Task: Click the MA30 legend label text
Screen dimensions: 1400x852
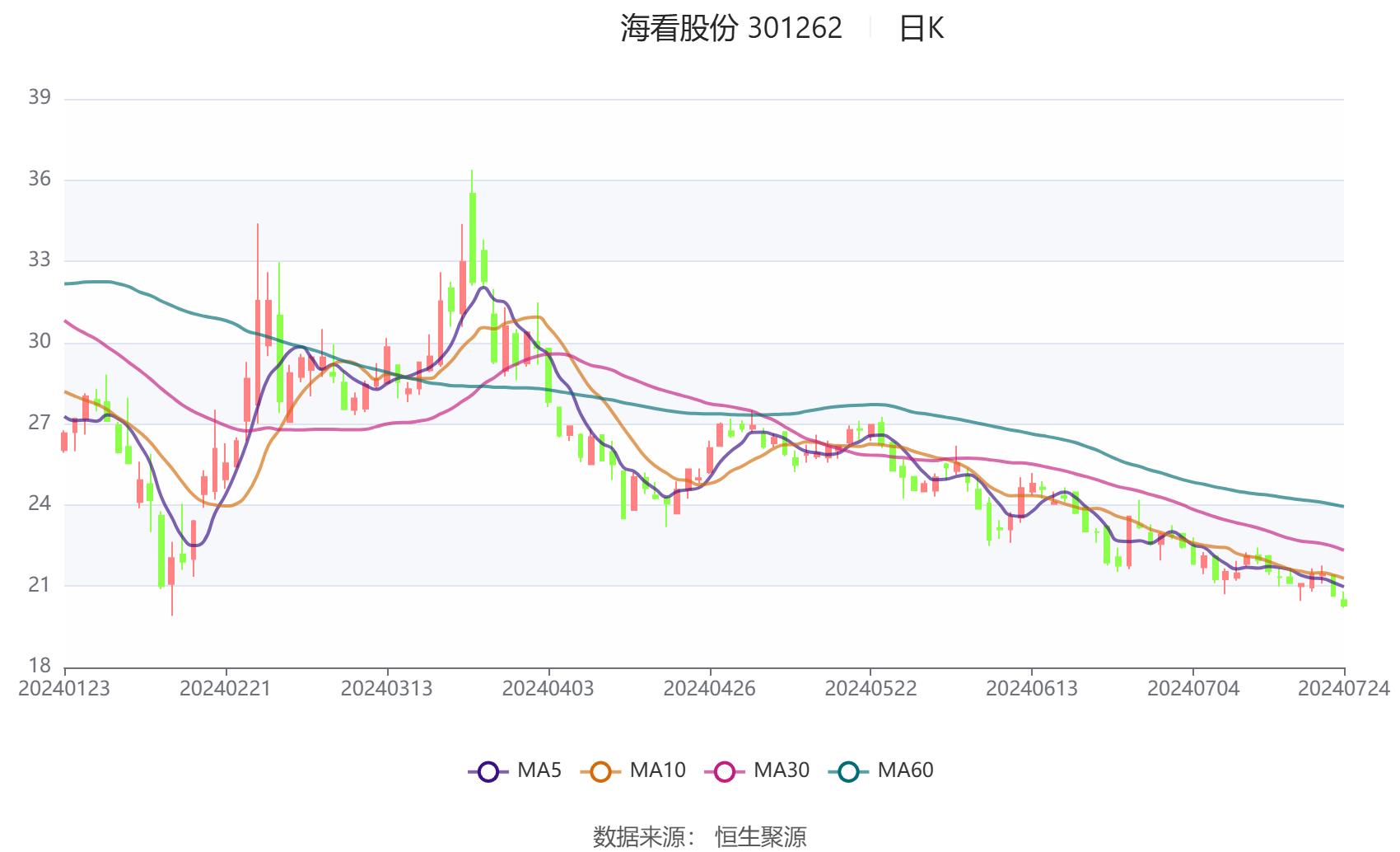Action: 782,770
